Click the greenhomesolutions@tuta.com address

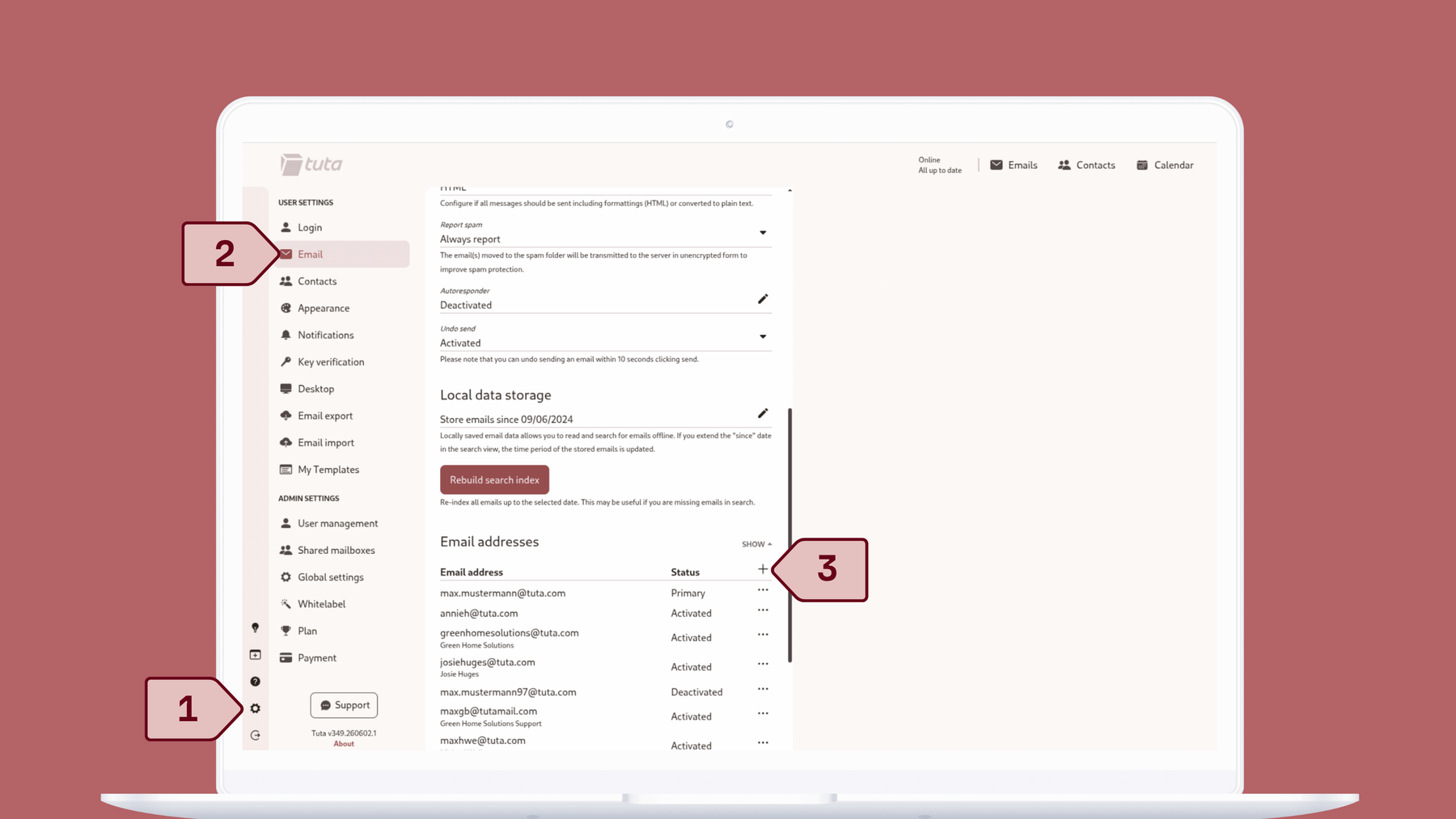[x=510, y=633]
